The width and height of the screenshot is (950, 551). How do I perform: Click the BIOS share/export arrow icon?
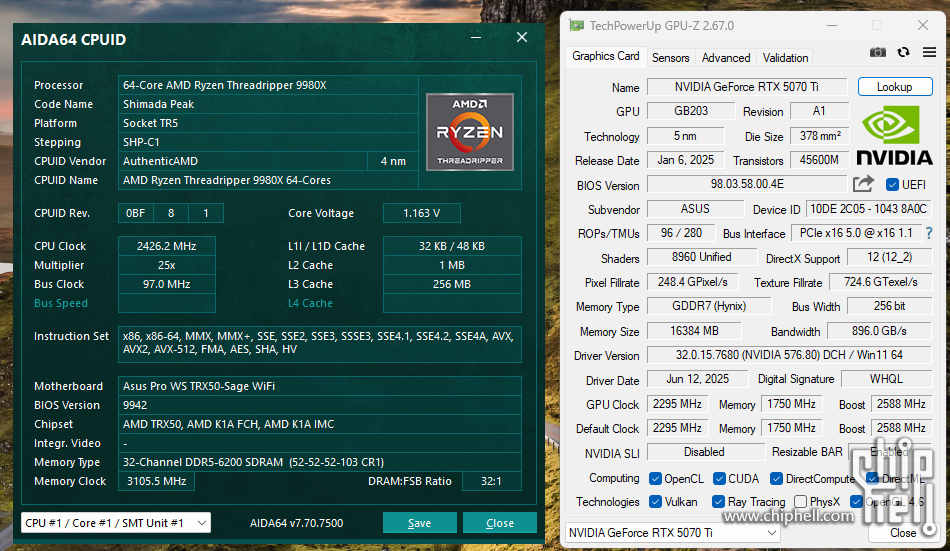point(863,184)
